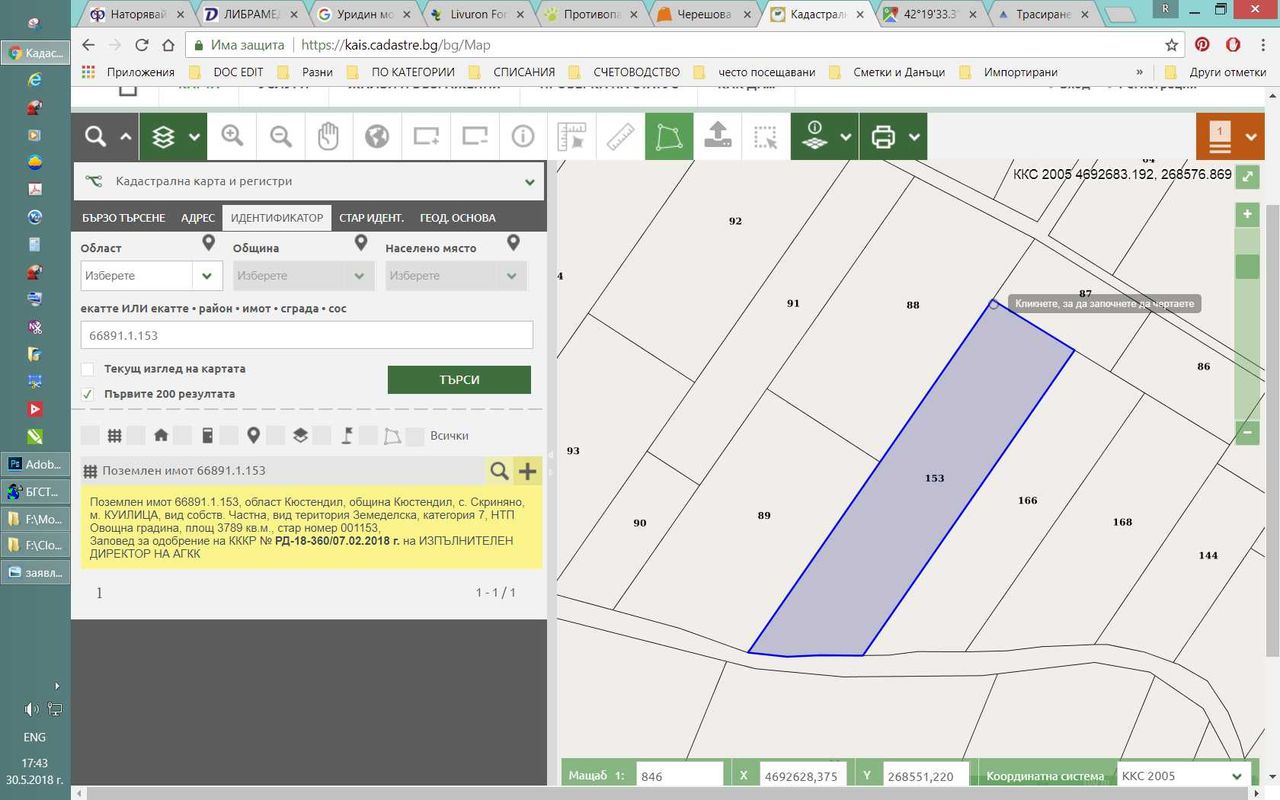Screen dimensions: 1280x800
Task: Switch to ГЕОД. ОСНОВА tab
Action: click(457, 218)
